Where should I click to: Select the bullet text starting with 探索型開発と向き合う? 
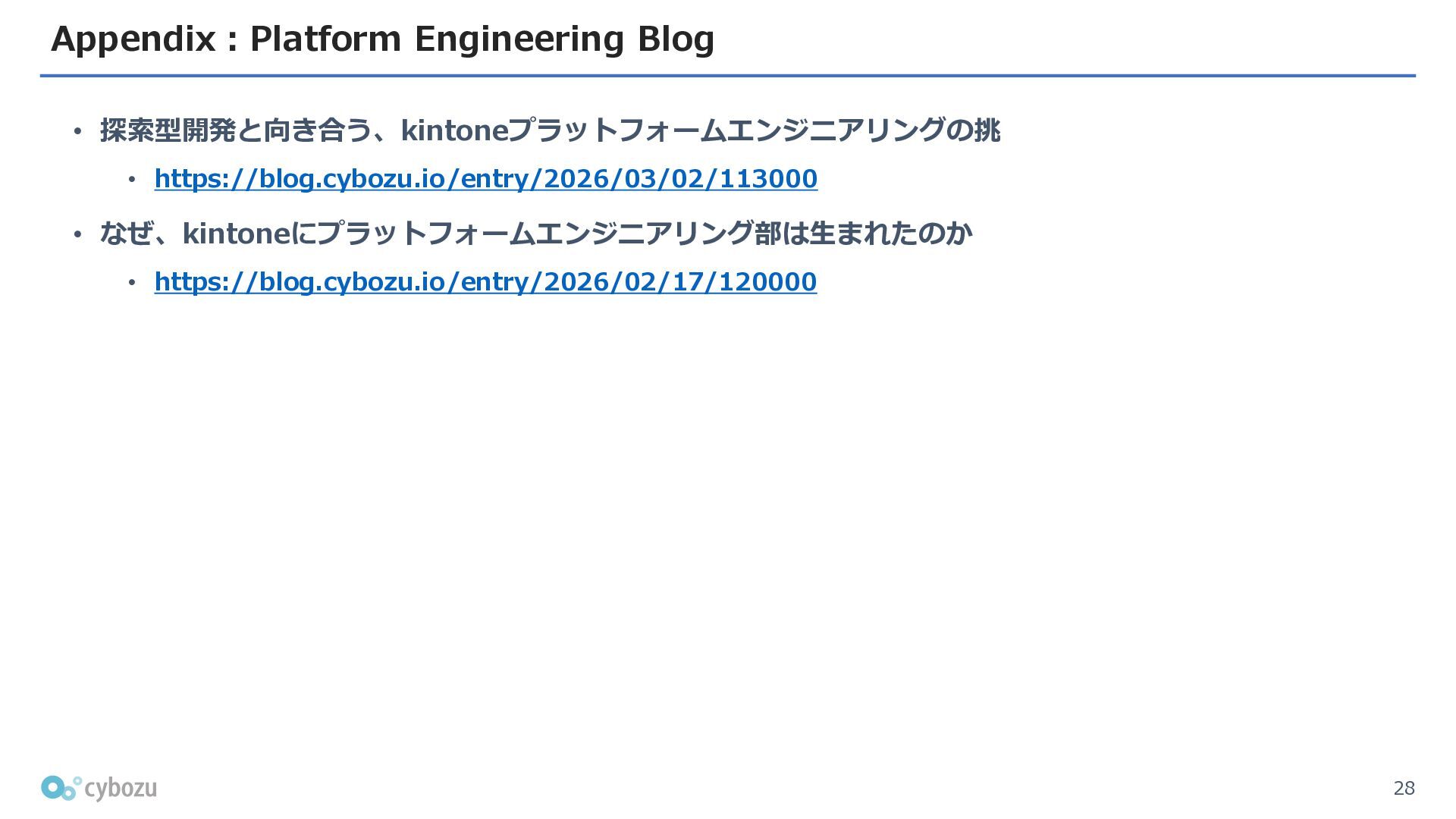551,130
